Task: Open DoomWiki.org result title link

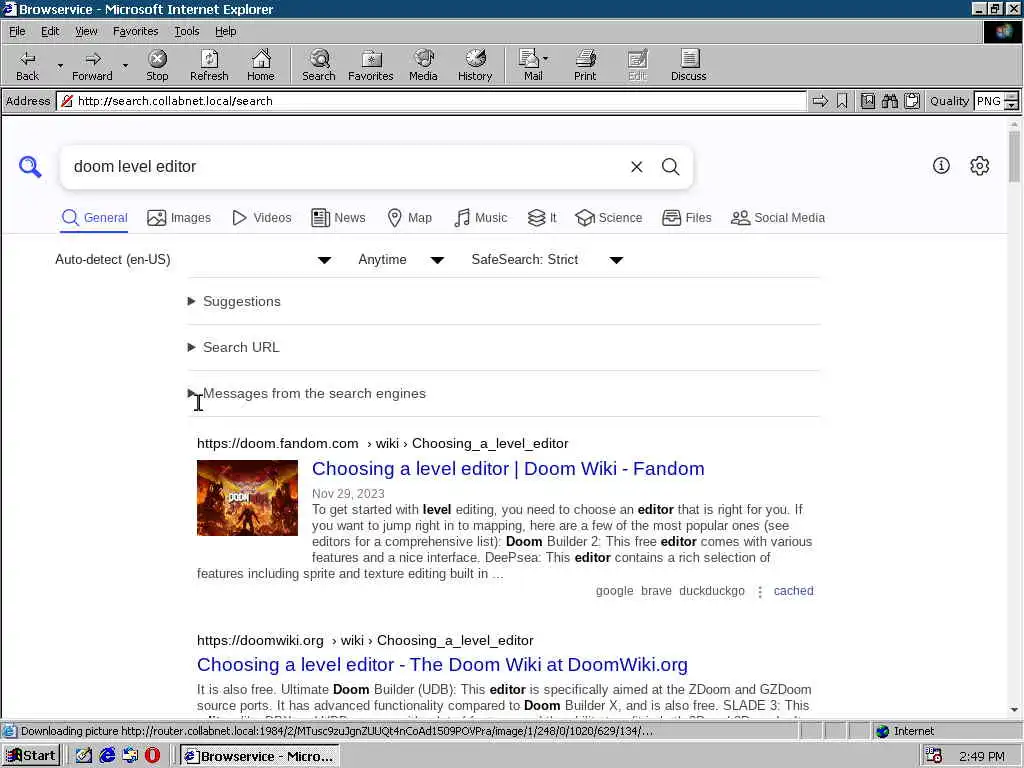Action: (442, 665)
